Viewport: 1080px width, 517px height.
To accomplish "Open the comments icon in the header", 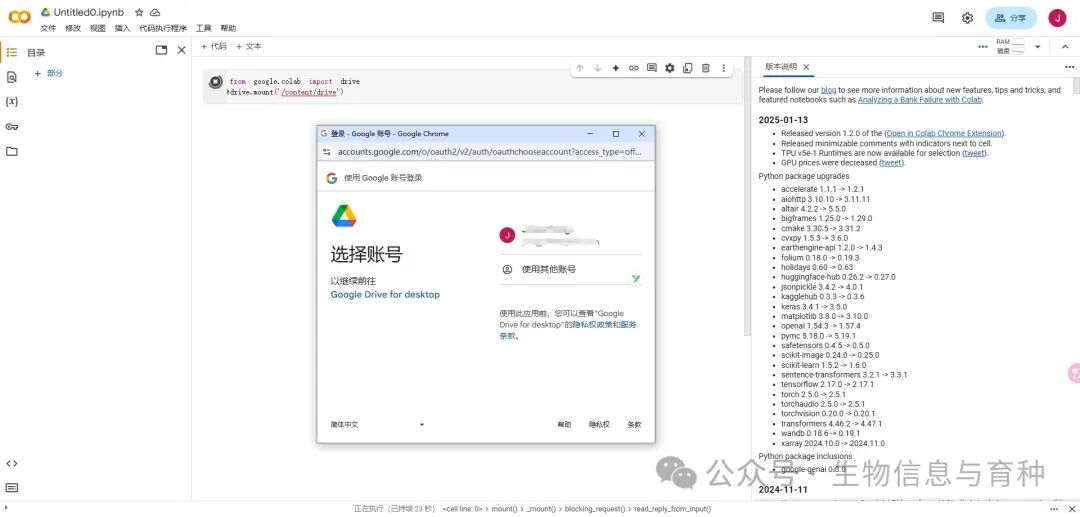I will (938, 18).
